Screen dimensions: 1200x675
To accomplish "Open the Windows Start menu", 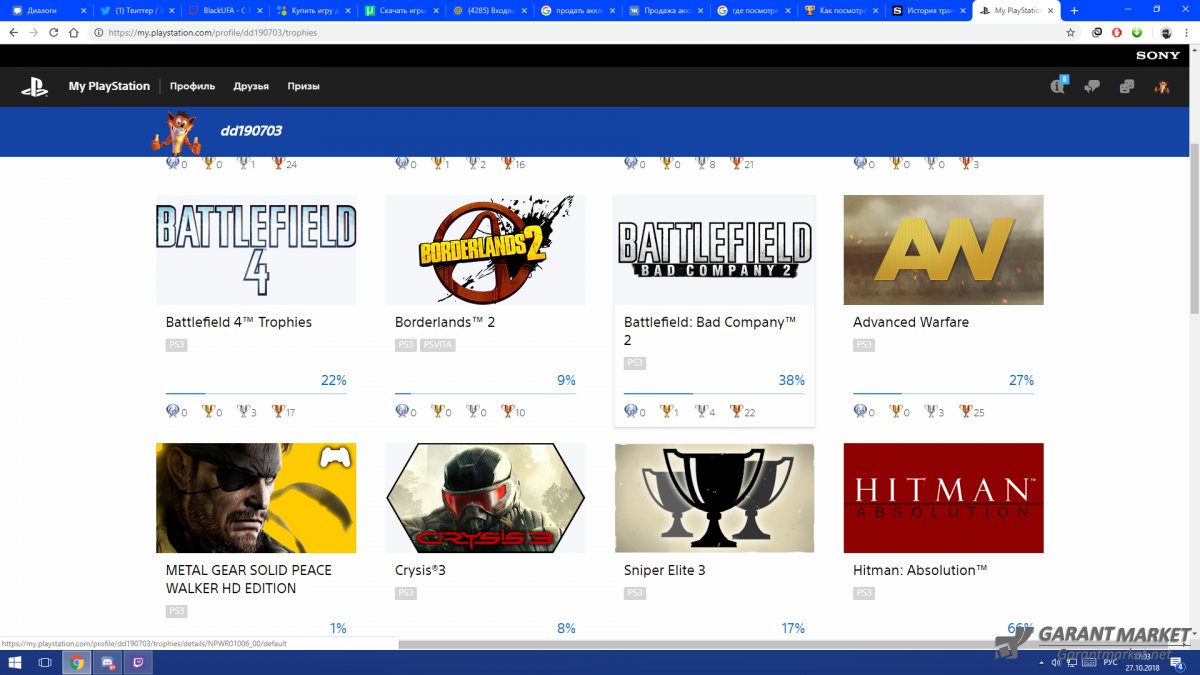I will click(x=15, y=662).
